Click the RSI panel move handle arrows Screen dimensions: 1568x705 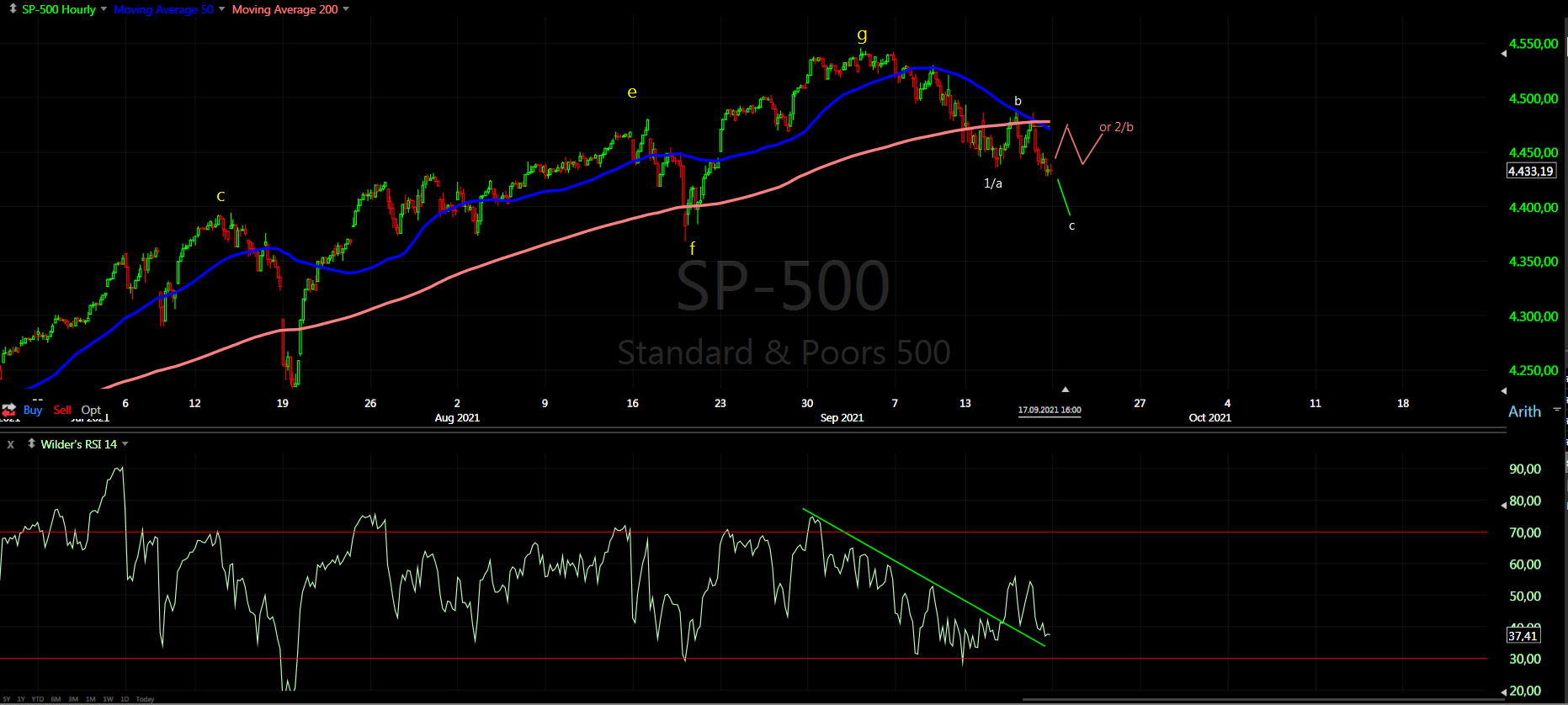pos(31,443)
